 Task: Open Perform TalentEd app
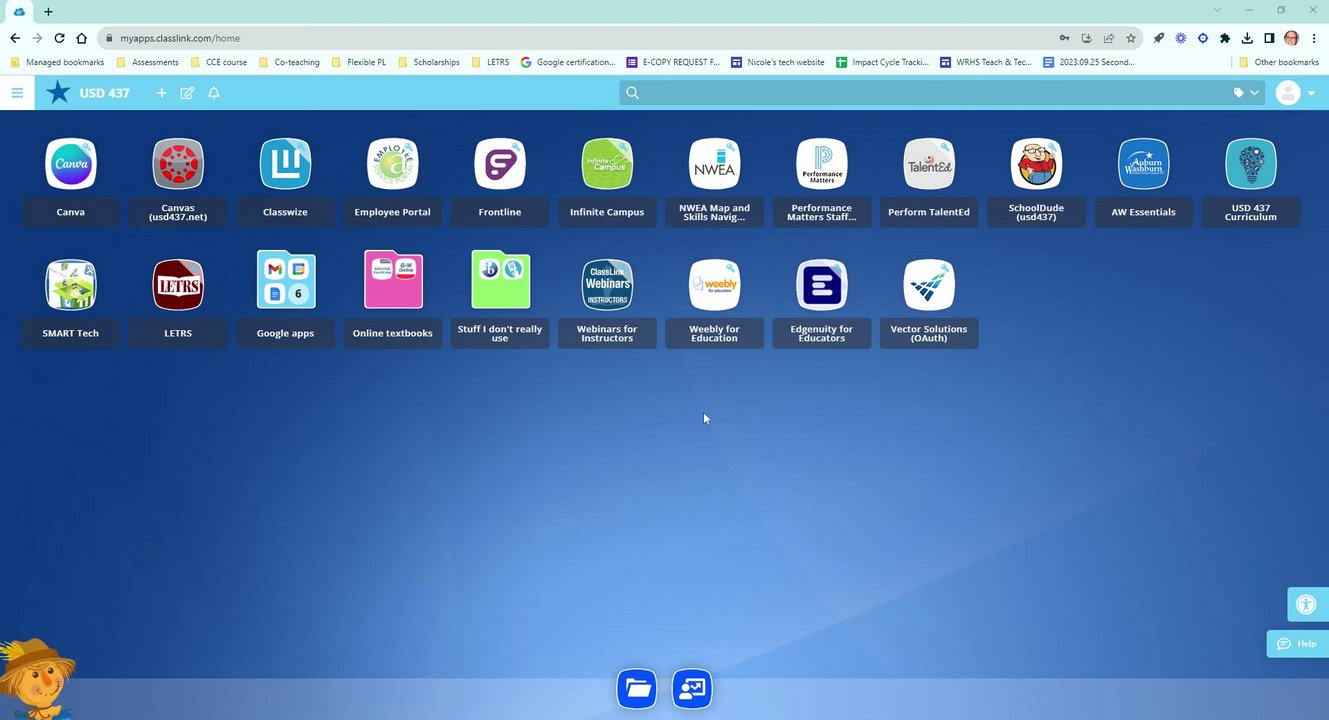929,164
